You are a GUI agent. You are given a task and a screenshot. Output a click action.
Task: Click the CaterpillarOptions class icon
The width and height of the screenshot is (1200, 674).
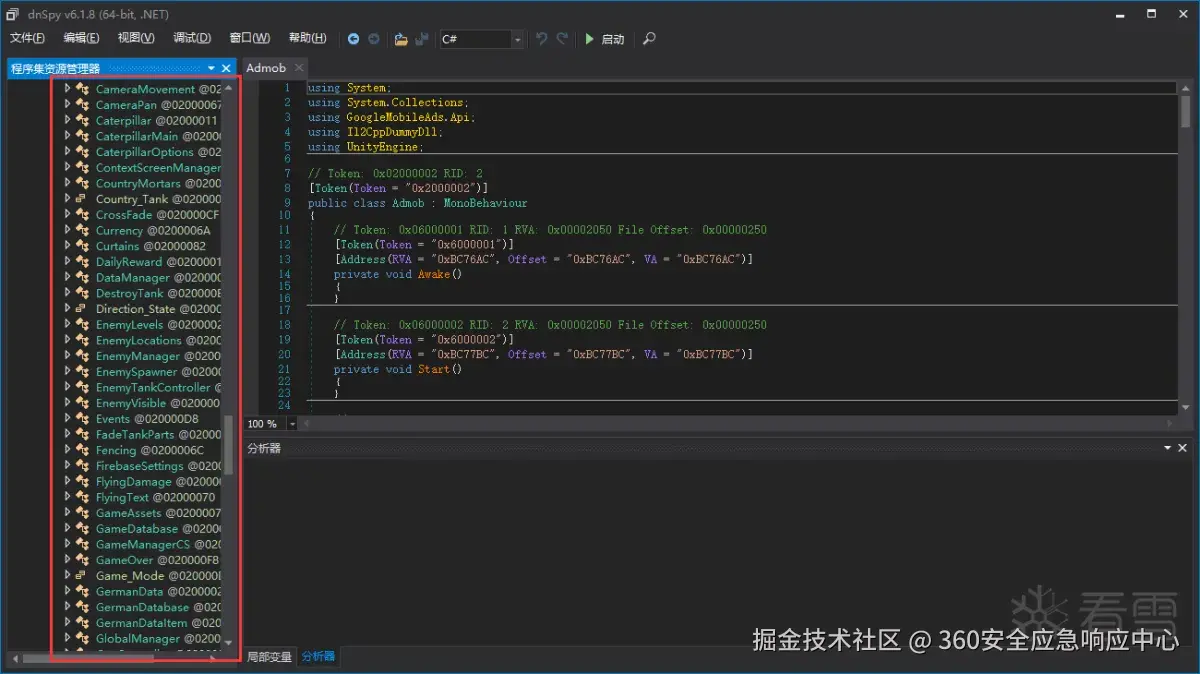coord(83,152)
